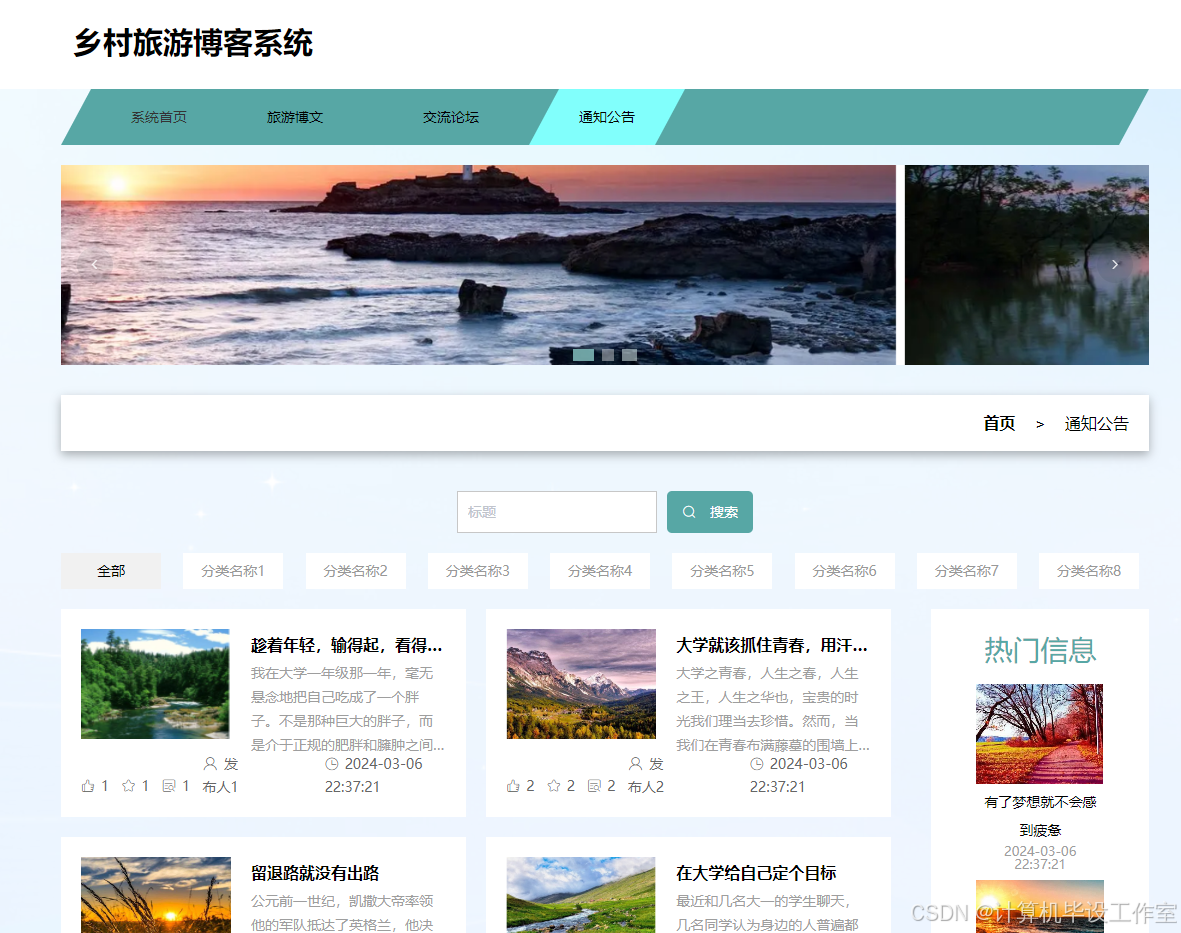Filter by 分类名称3
Viewport: 1181px width, 933px height.
[478, 571]
